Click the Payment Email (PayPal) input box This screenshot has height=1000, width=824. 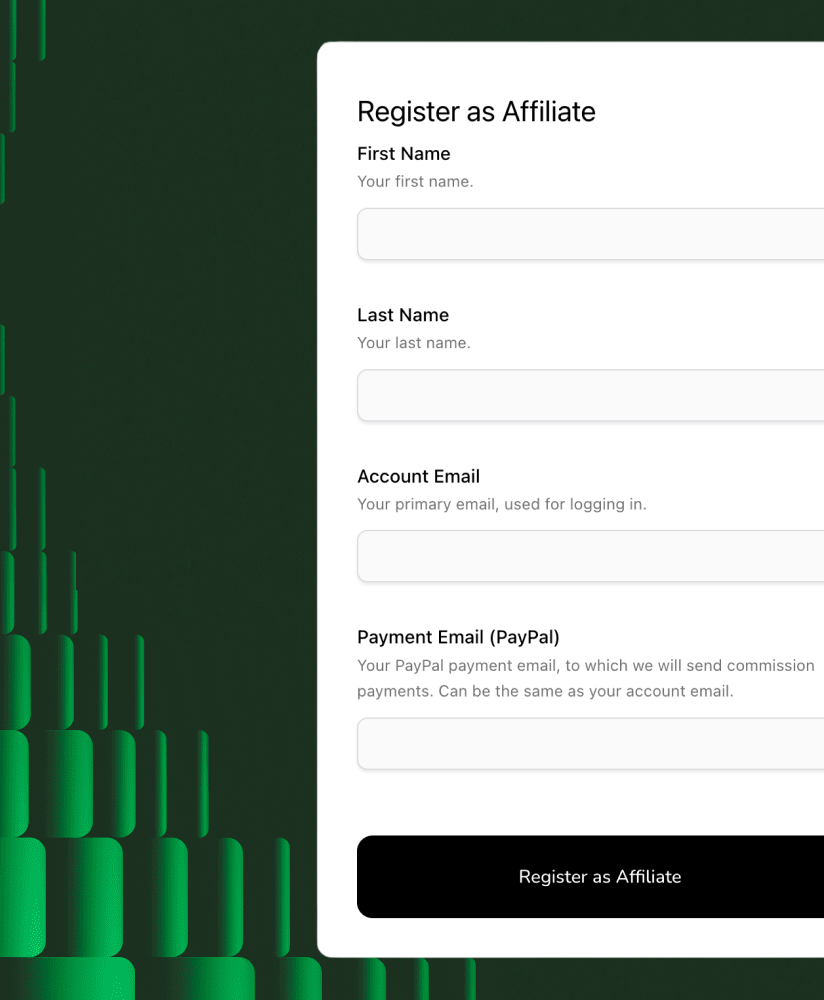pos(591,744)
